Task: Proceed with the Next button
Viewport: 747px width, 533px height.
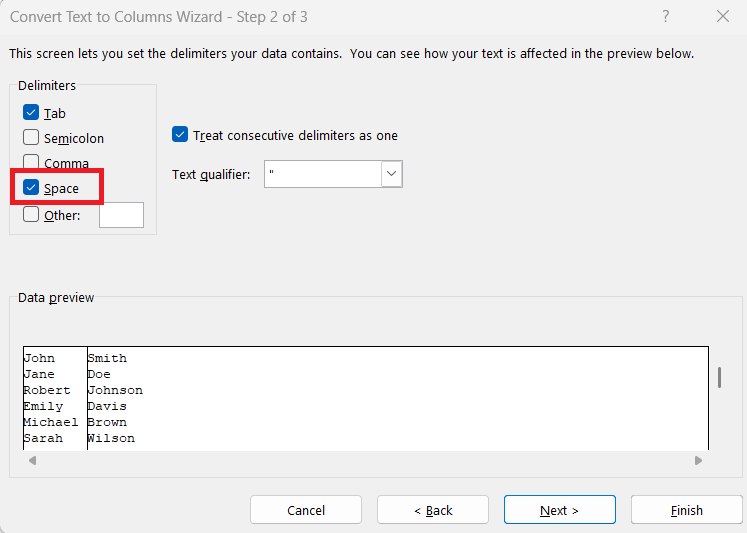Action: tap(560, 510)
